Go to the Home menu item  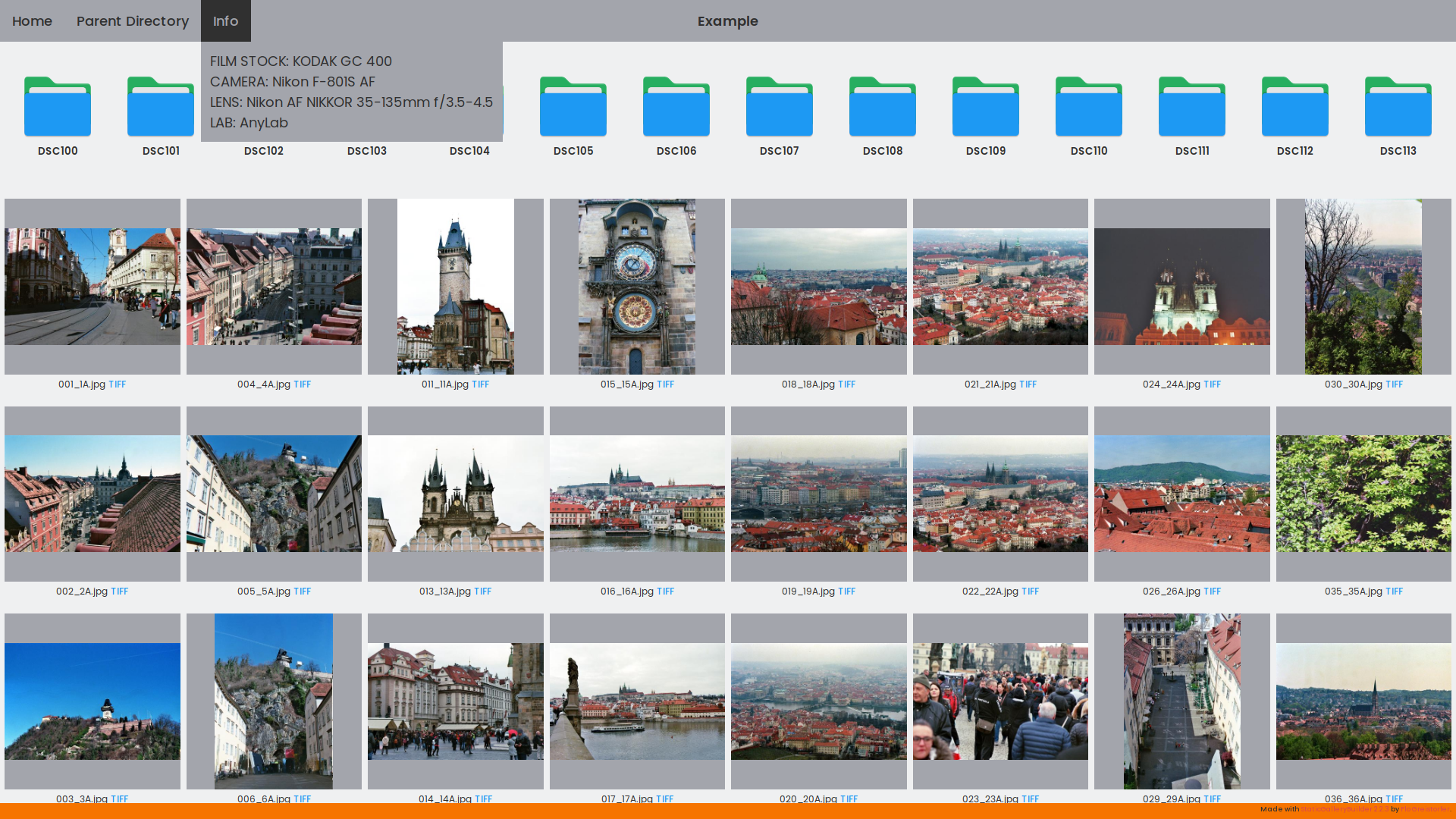click(x=32, y=21)
